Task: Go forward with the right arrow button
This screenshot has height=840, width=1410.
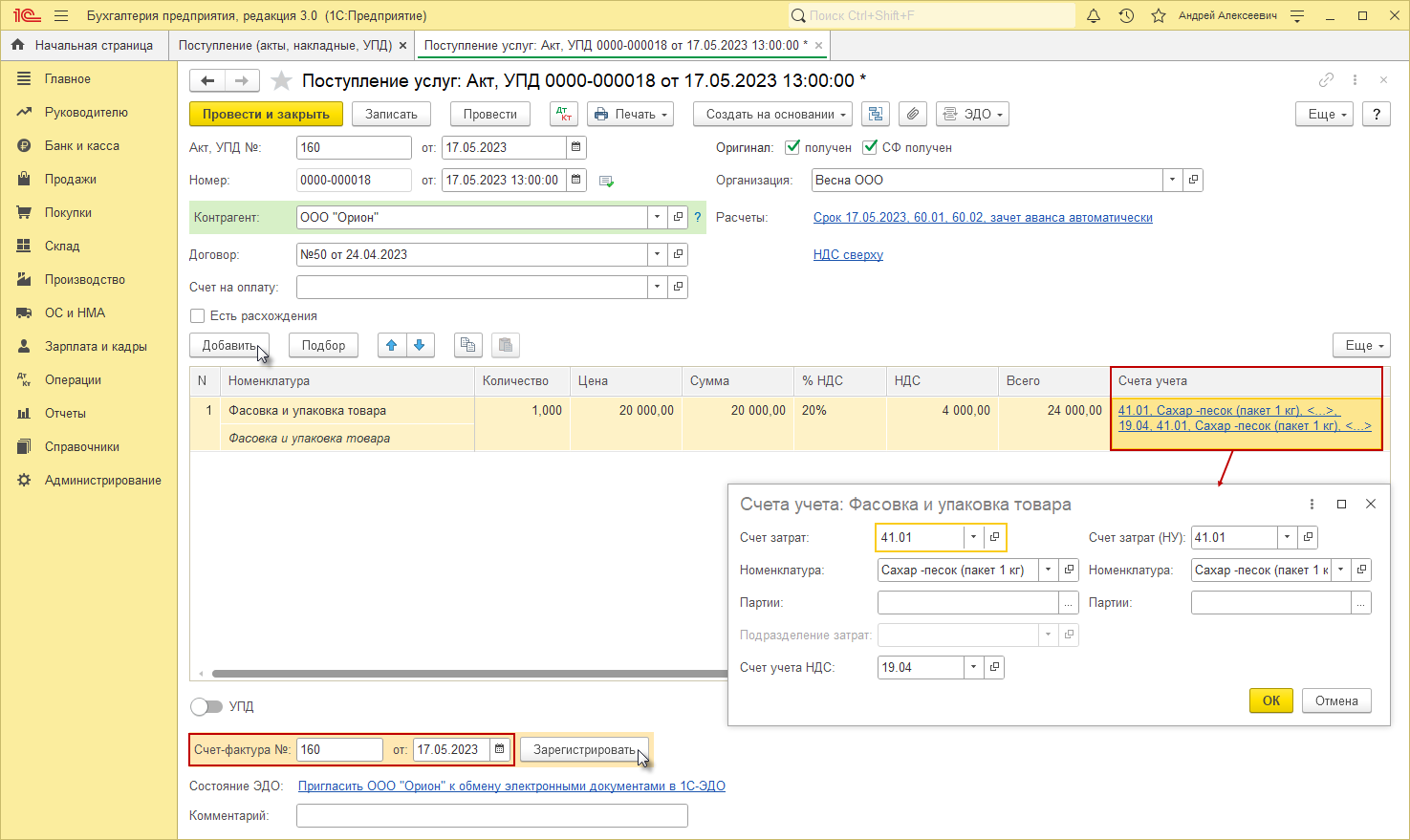Action: coord(242,80)
